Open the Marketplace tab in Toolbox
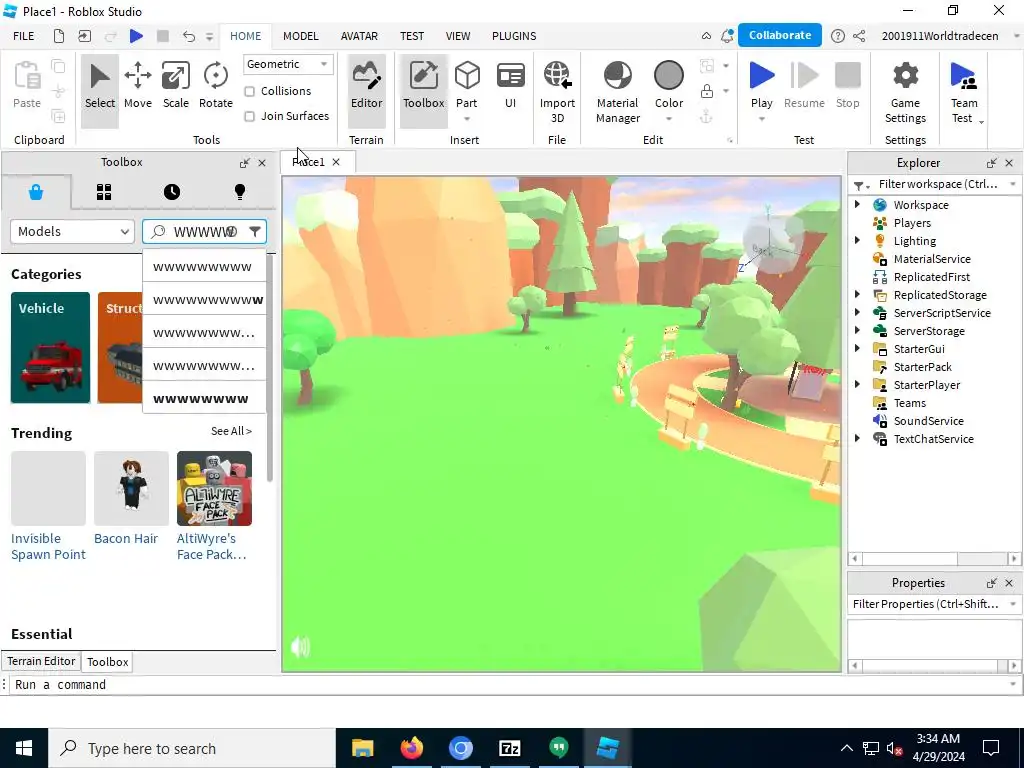This screenshot has width=1024, height=768. click(36, 192)
